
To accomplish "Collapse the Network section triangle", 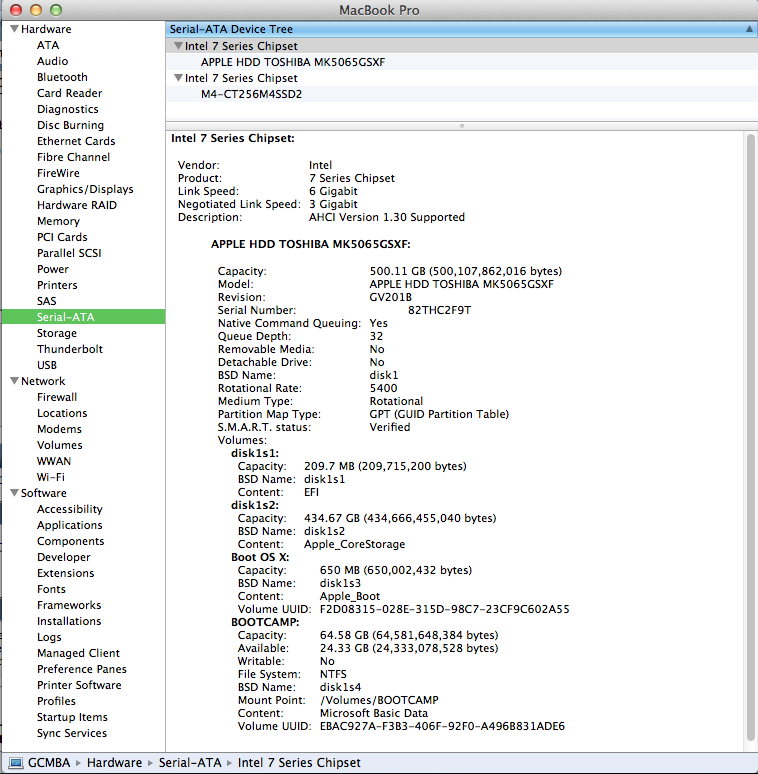I will click(x=14, y=381).
